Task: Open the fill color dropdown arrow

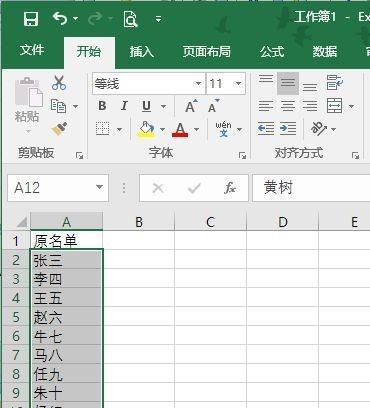Action: click(x=162, y=129)
